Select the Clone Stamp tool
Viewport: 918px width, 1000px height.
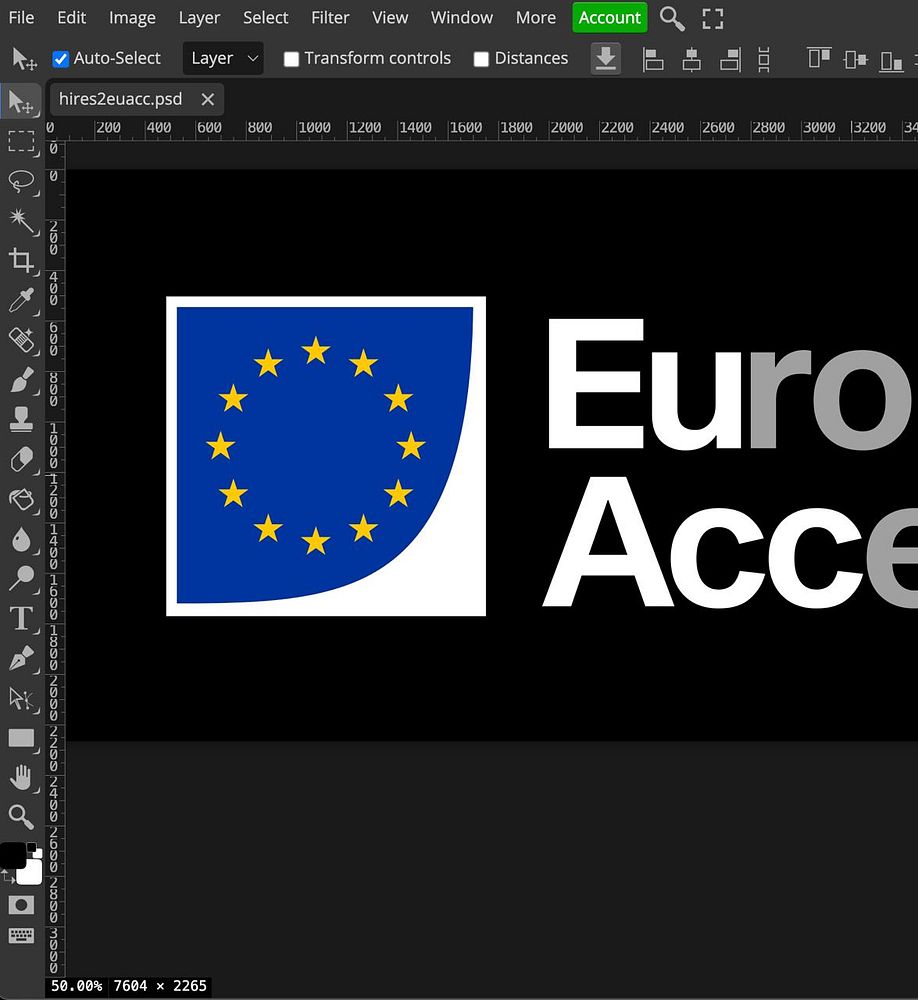click(x=21, y=420)
